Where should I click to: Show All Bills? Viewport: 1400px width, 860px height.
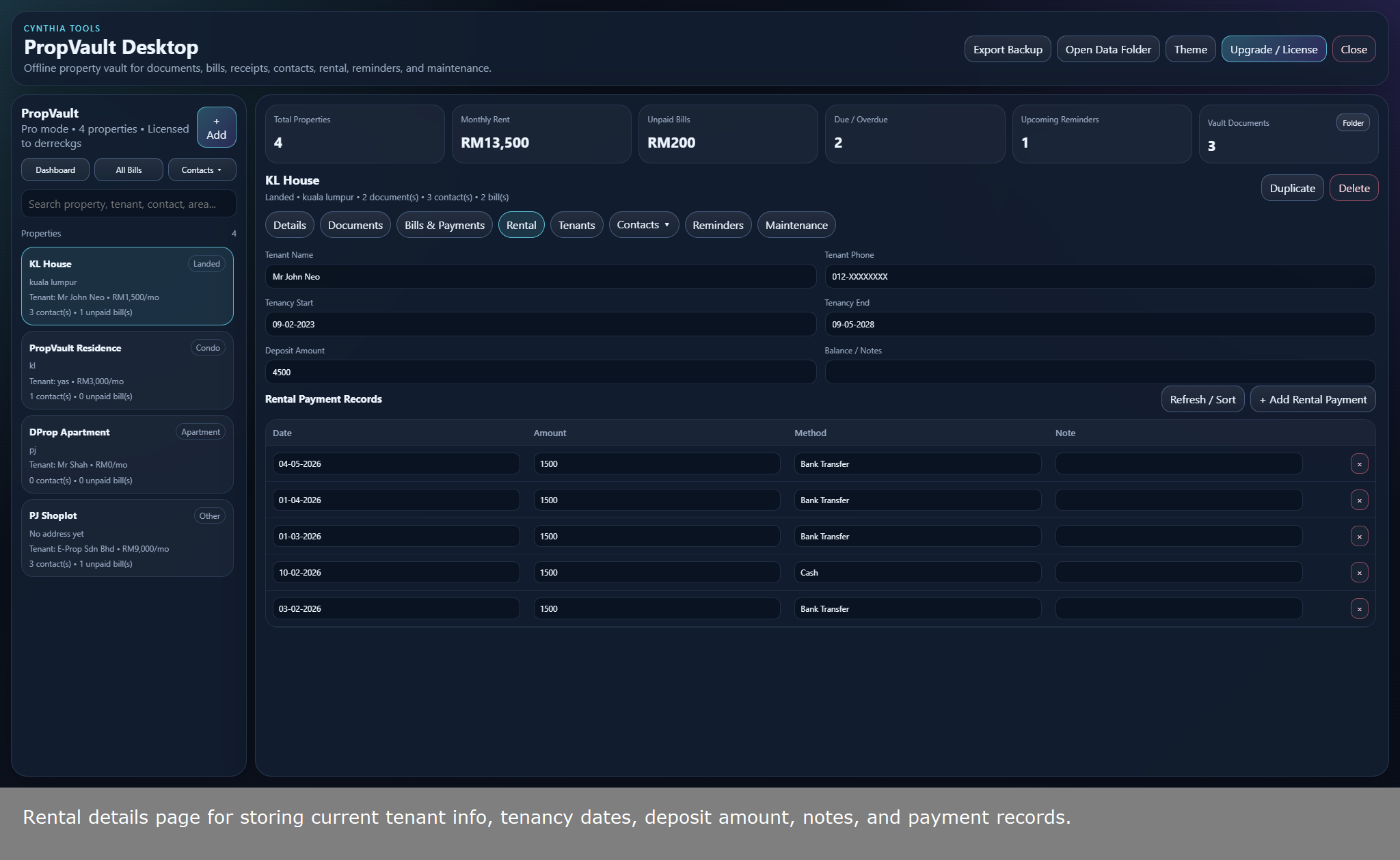[x=129, y=170]
